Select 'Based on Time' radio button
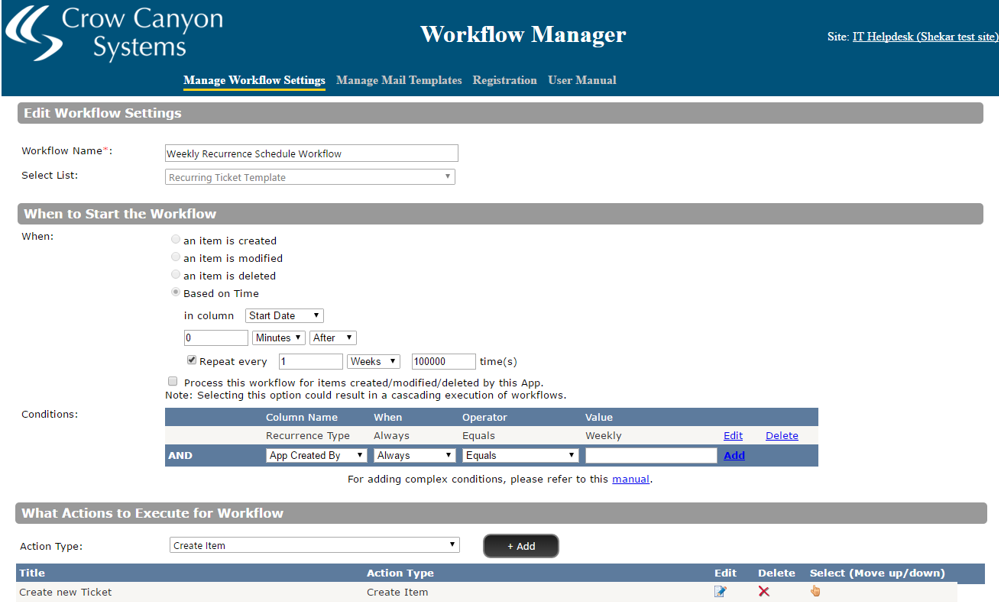 point(175,292)
